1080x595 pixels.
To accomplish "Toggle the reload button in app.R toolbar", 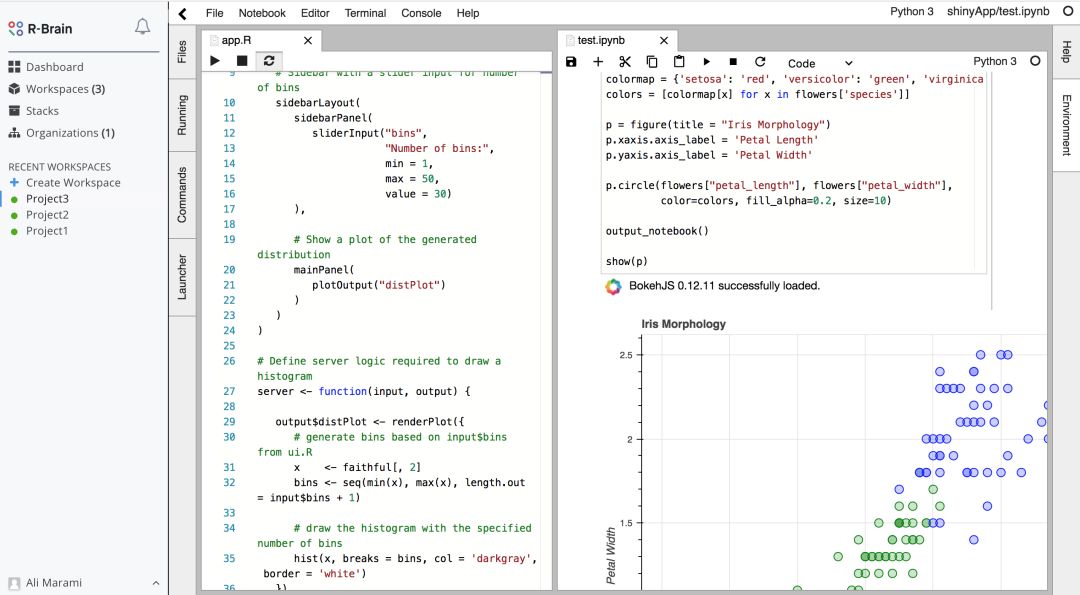I will point(269,61).
